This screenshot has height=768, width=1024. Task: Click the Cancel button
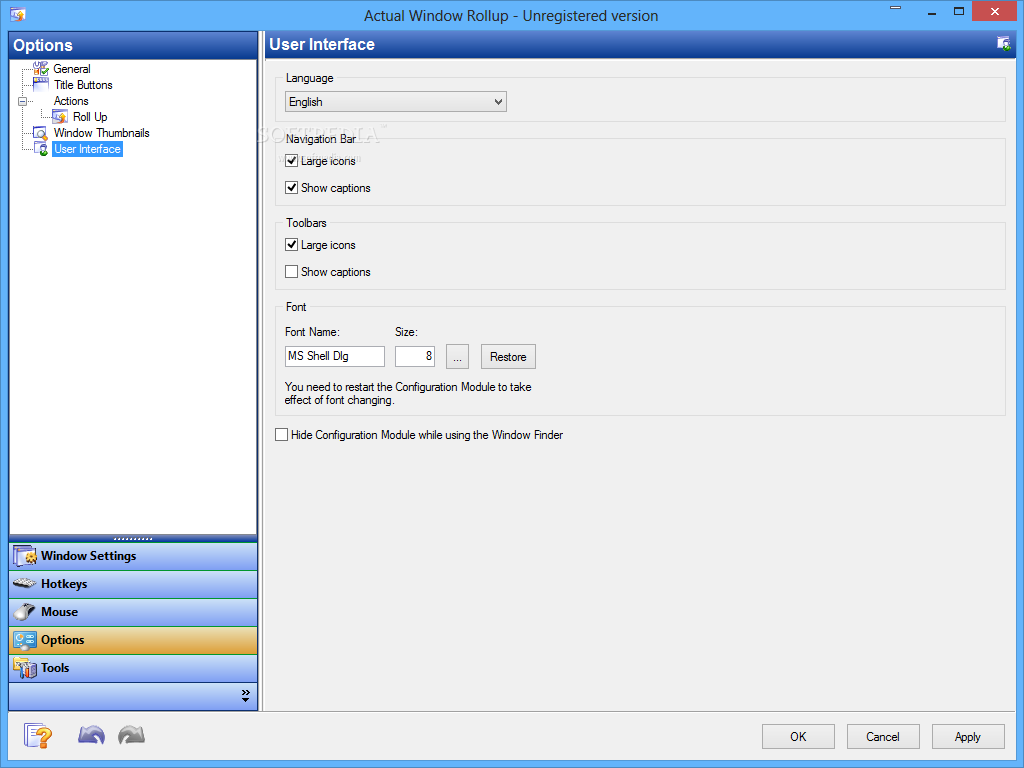click(x=883, y=737)
